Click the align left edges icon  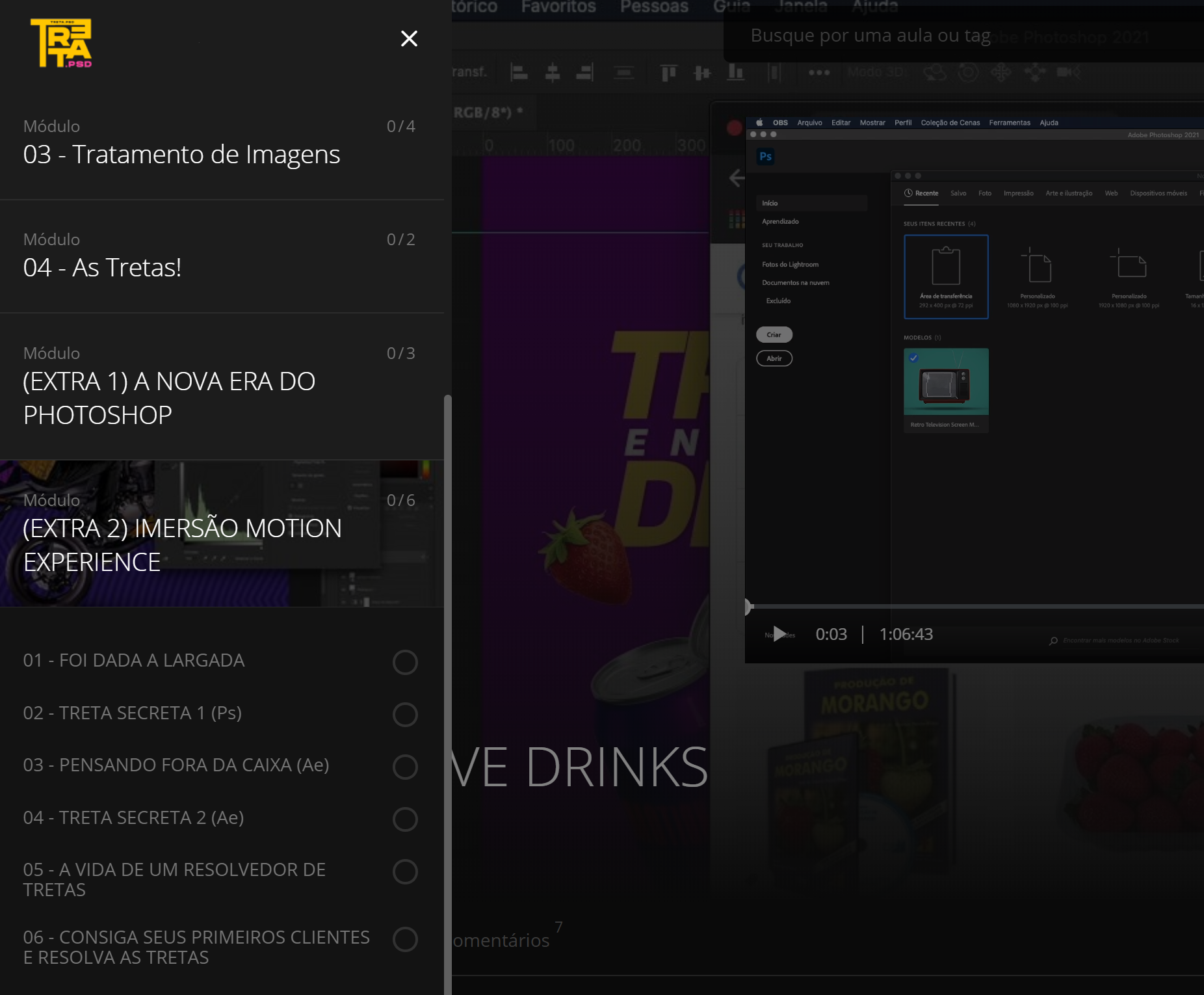519,72
